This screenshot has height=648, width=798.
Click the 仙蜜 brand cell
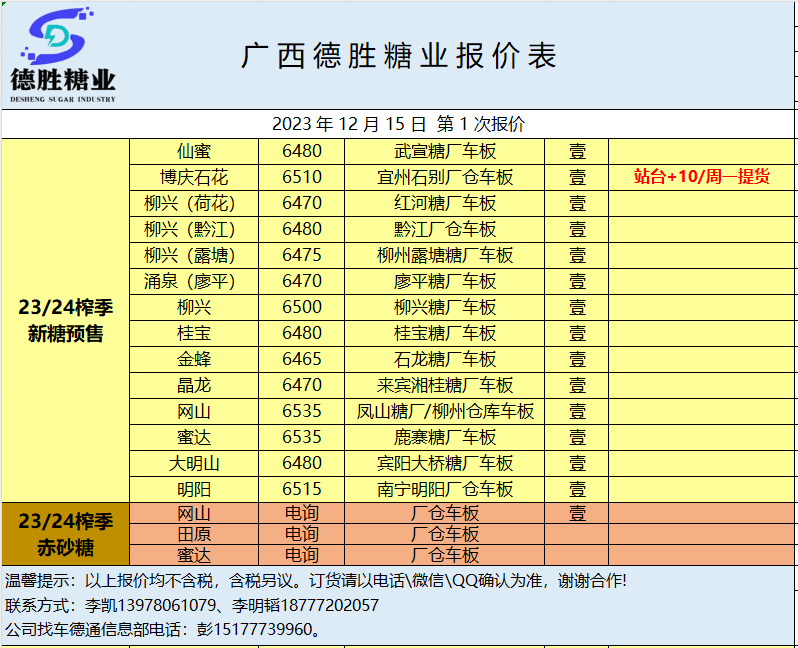pyautogui.click(x=194, y=152)
